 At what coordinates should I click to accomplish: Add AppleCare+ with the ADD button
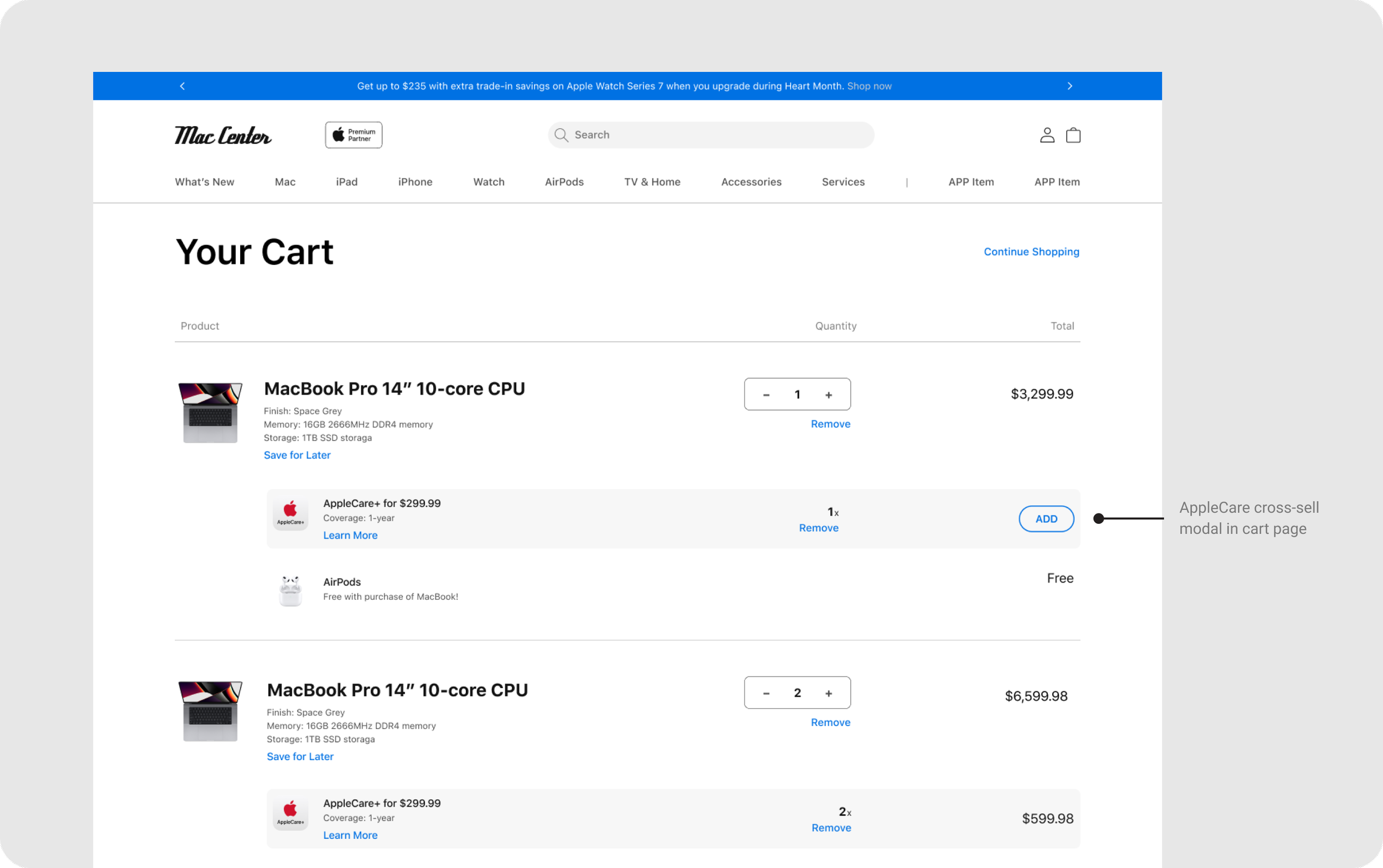tap(1046, 519)
